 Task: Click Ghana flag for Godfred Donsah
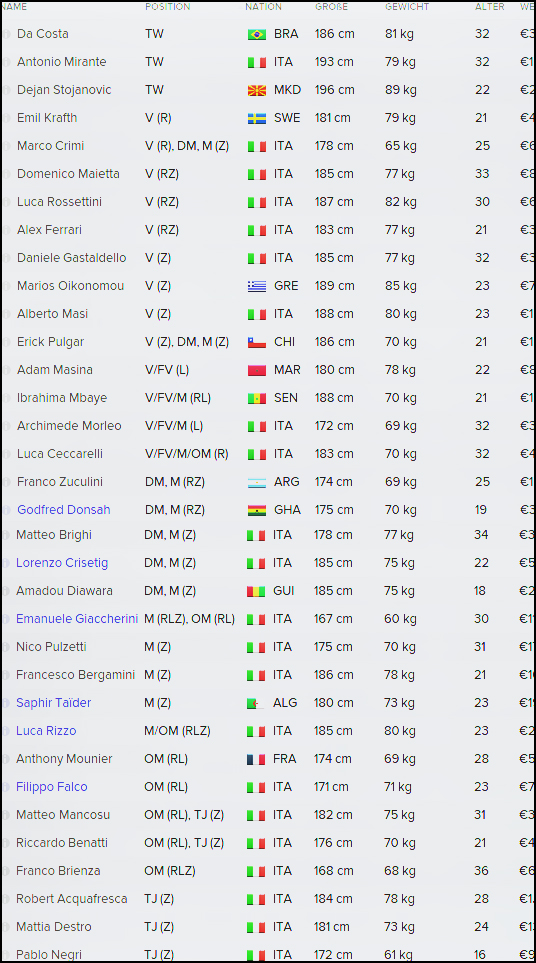click(257, 510)
